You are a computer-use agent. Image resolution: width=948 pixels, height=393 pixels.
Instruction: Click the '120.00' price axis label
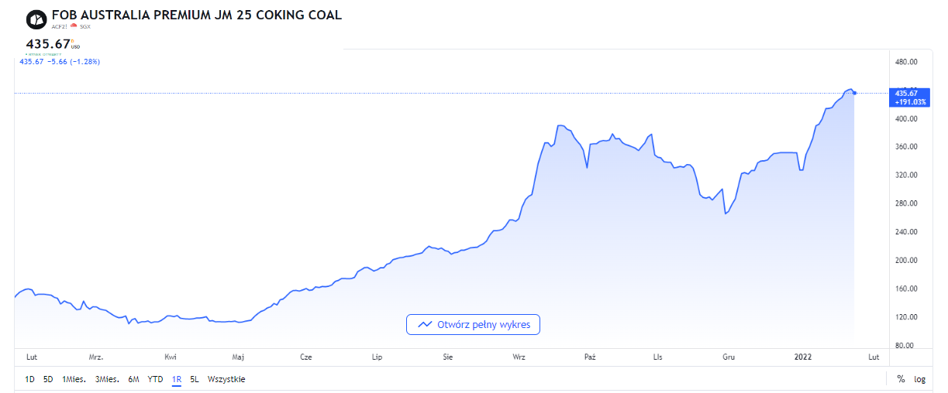click(906, 317)
